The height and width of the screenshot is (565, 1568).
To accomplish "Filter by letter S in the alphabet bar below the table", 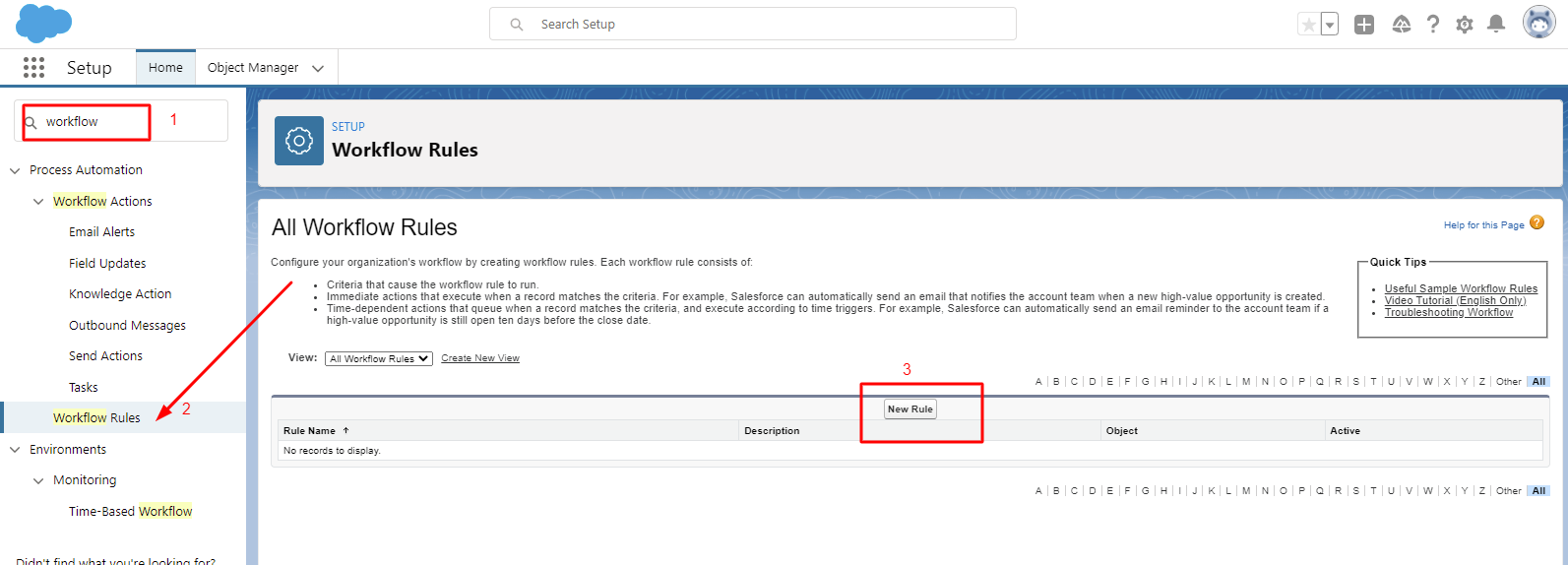I will (x=1355, y=491).
